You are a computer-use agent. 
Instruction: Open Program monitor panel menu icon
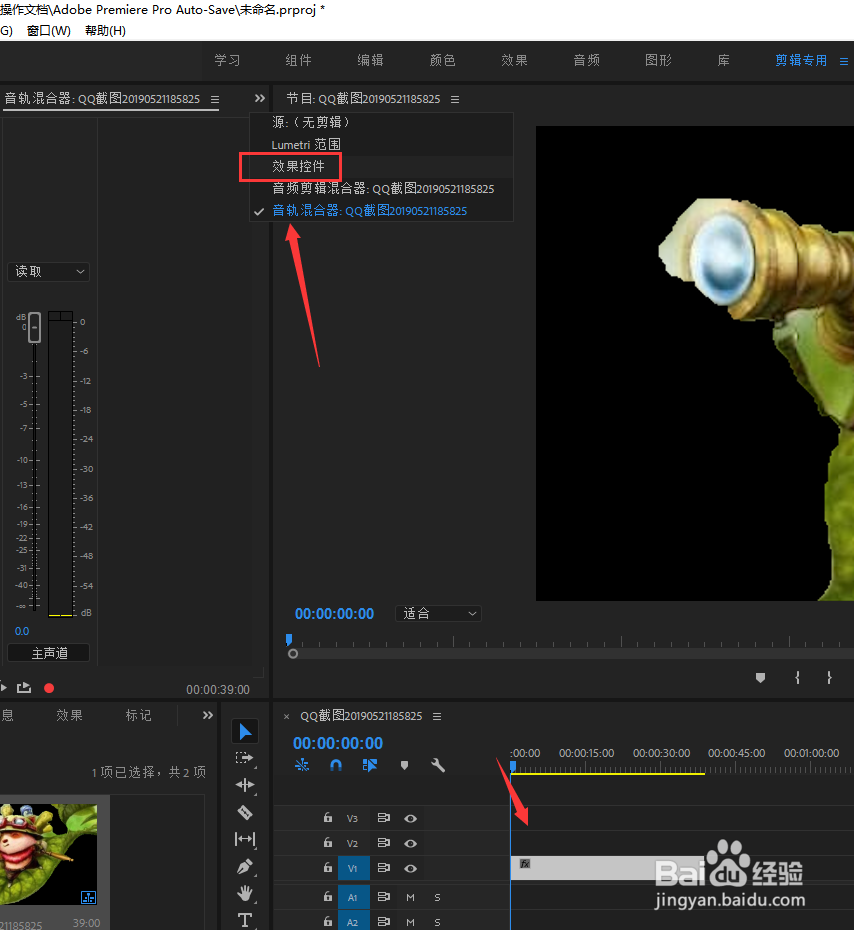[455, 99]
